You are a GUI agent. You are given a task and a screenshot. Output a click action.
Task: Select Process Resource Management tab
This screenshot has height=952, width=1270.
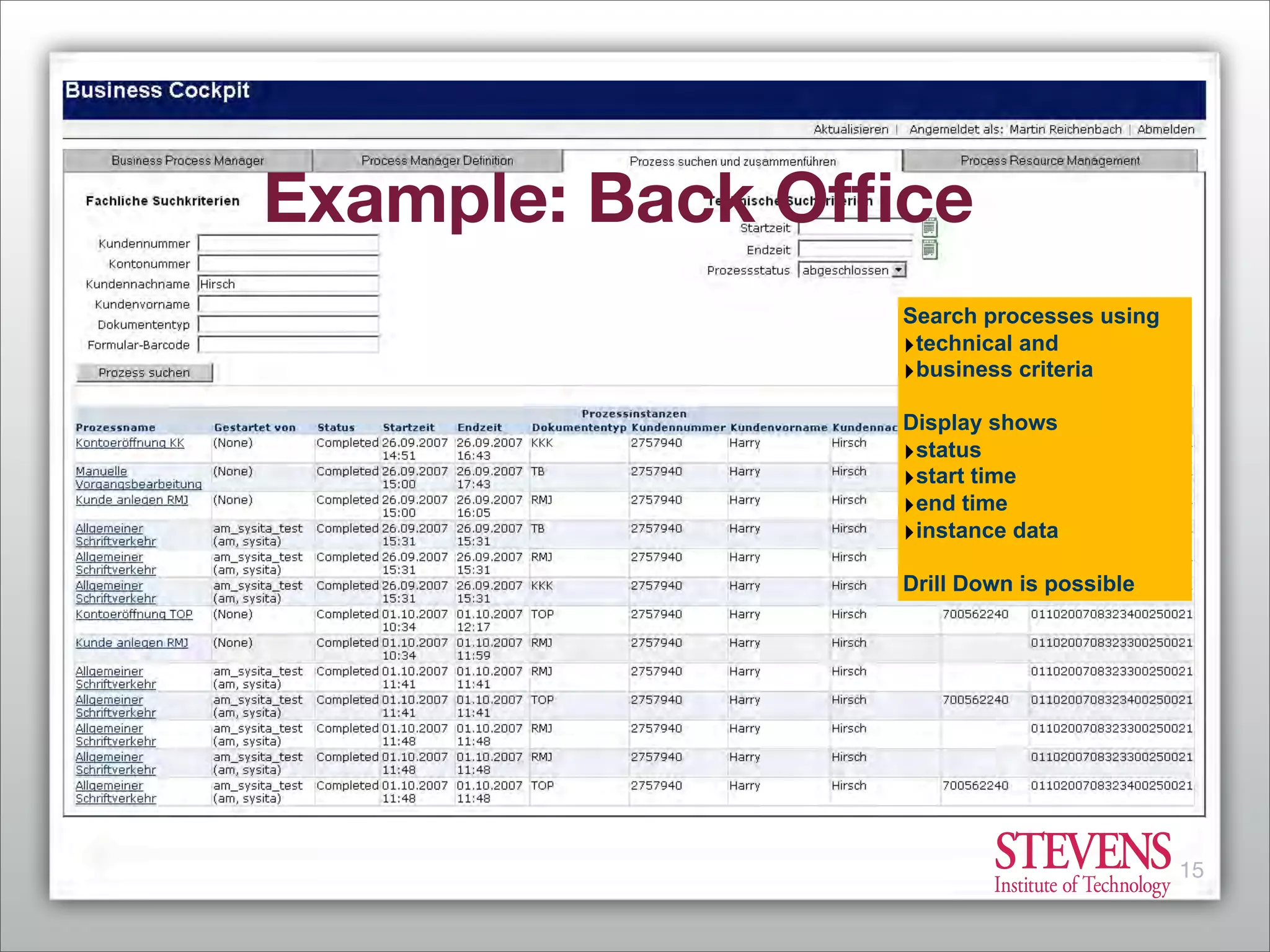[1049, 161]
